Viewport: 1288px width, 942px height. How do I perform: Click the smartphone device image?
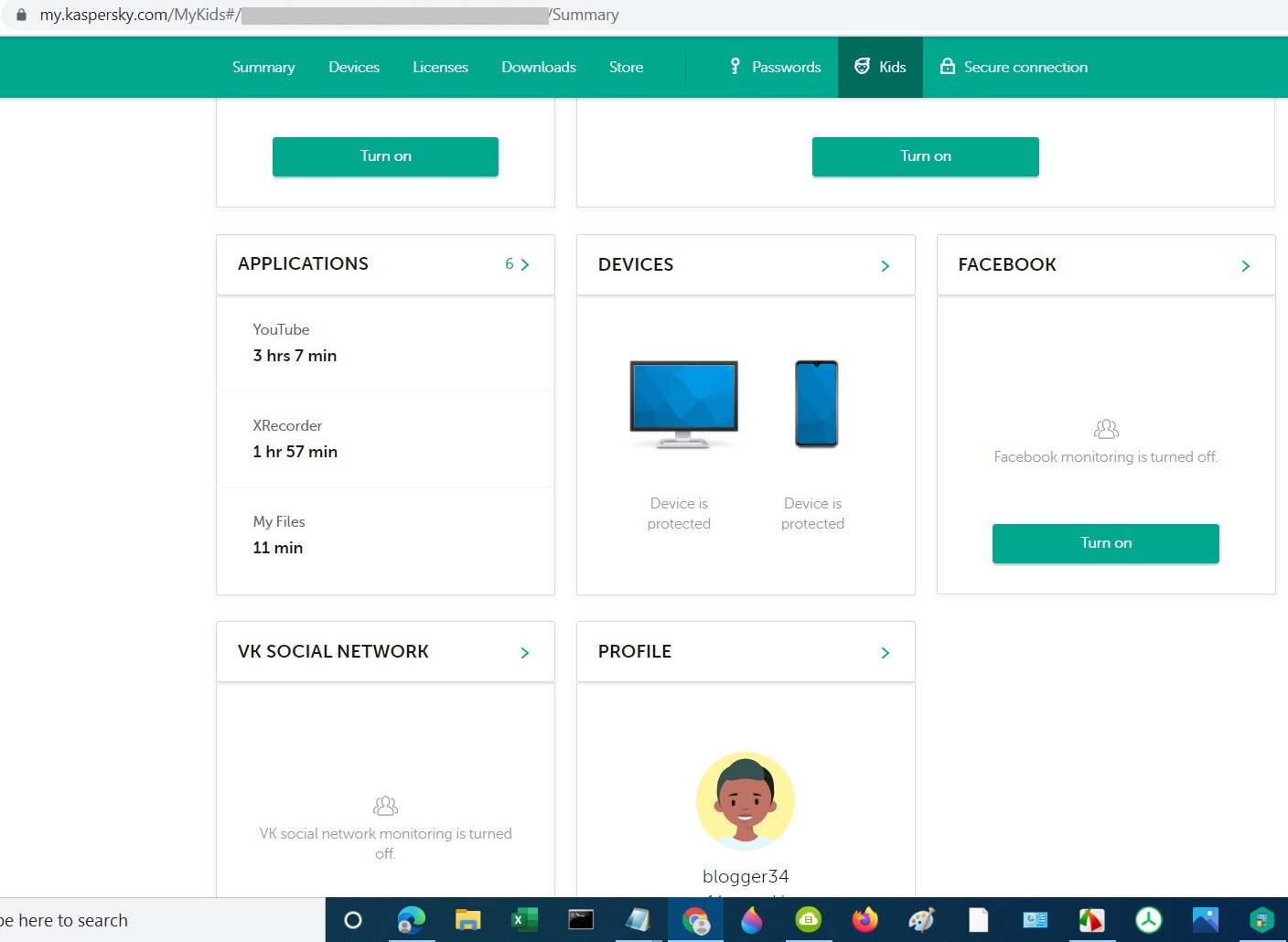tap(816, 403)
